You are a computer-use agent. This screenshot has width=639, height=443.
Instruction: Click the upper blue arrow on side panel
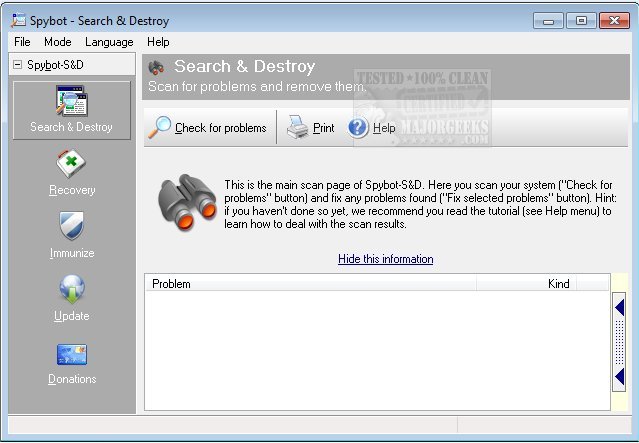[x=619, y=308]
